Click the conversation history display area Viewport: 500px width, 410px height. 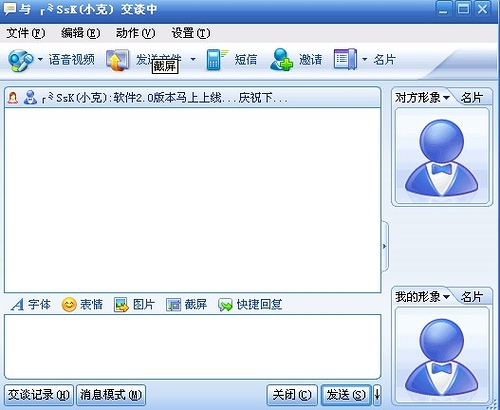tap(193, 200)
